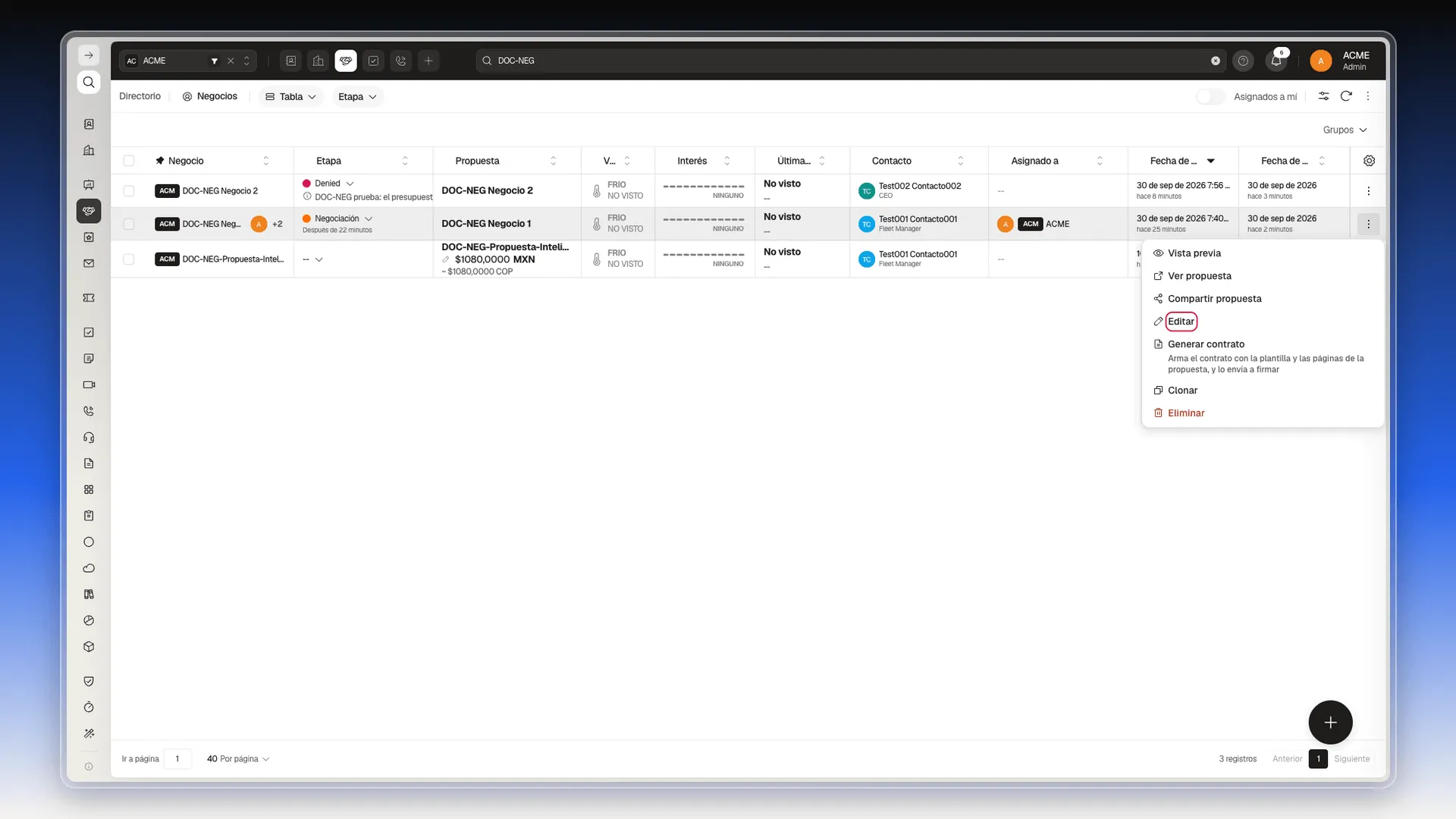Image resolution: width=1456 pixels, height=819 pixels.
Task: Open the Negociación stage dropdown
Action: click(x=369, y=219)
